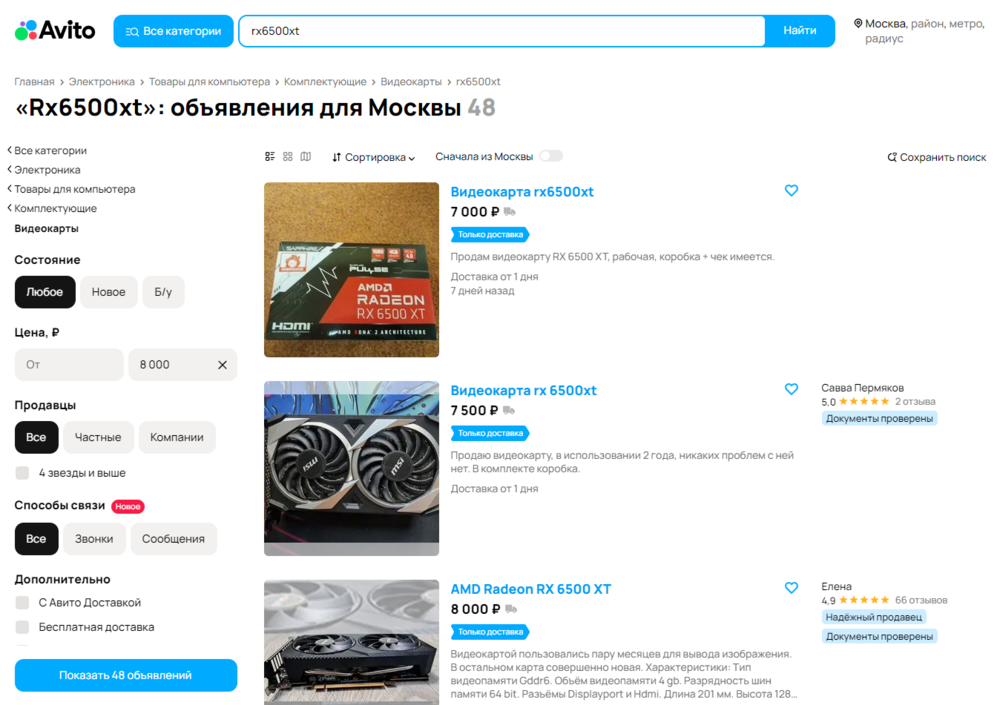This screenshot has width=1000, height=705.
Task: Open 'Все категории' menu button
Action: (x=173, y=31)
